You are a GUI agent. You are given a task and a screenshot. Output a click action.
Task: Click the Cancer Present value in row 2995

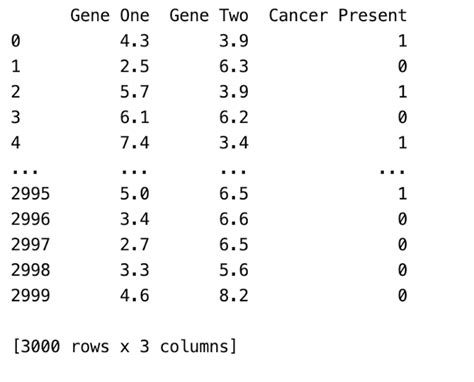(402, 194)
